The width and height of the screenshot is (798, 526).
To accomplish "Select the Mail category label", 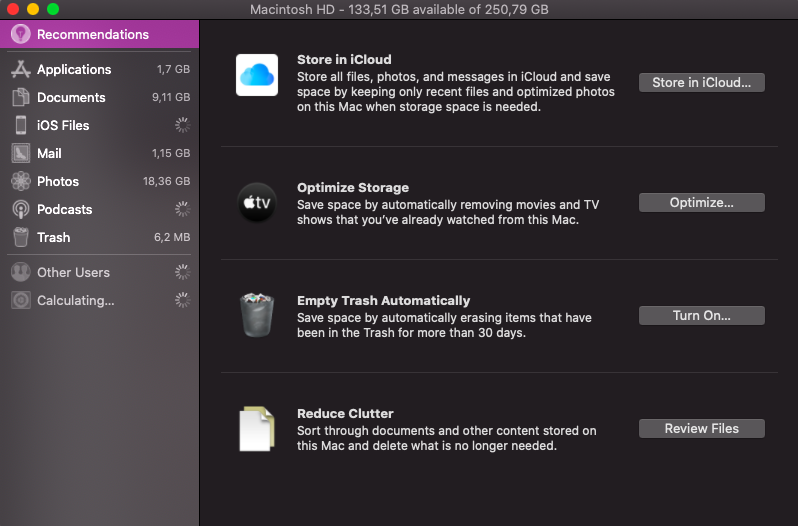I will coord(49,153).
